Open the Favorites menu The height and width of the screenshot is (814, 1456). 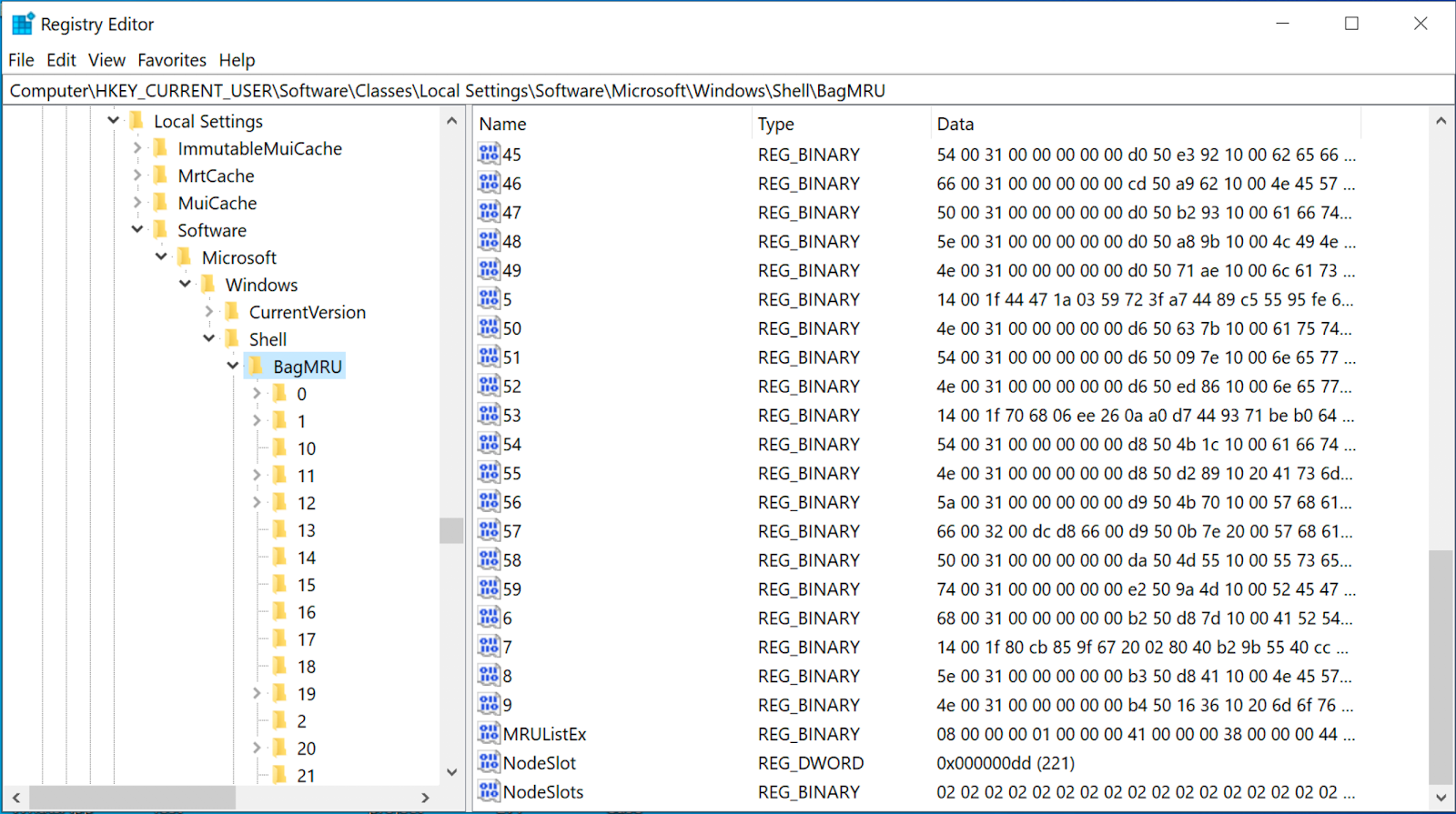tap(172, 60)
